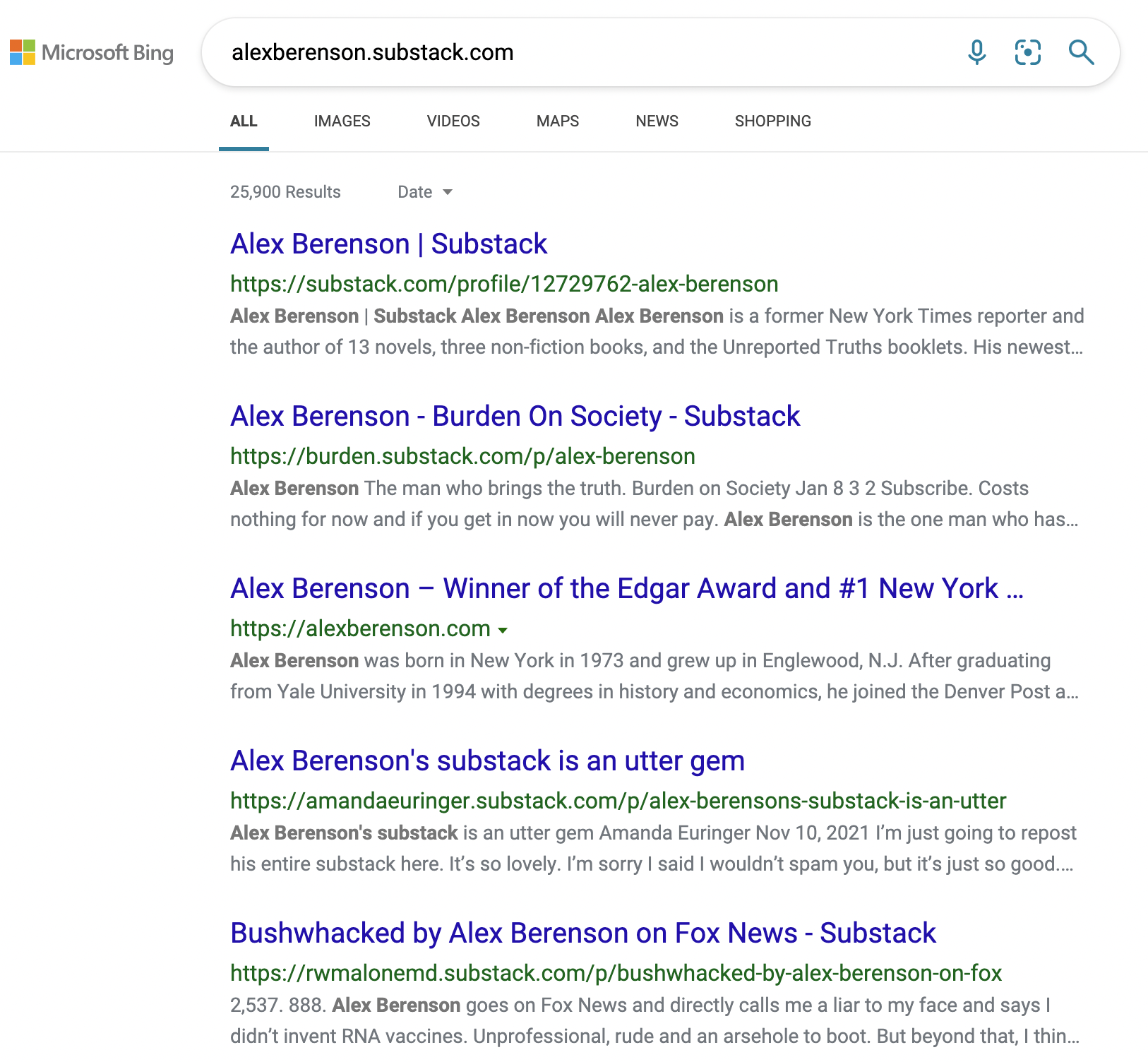Open the NEWS tab
This screenshot has height=1062, width=1148.
tap(657, 121)
